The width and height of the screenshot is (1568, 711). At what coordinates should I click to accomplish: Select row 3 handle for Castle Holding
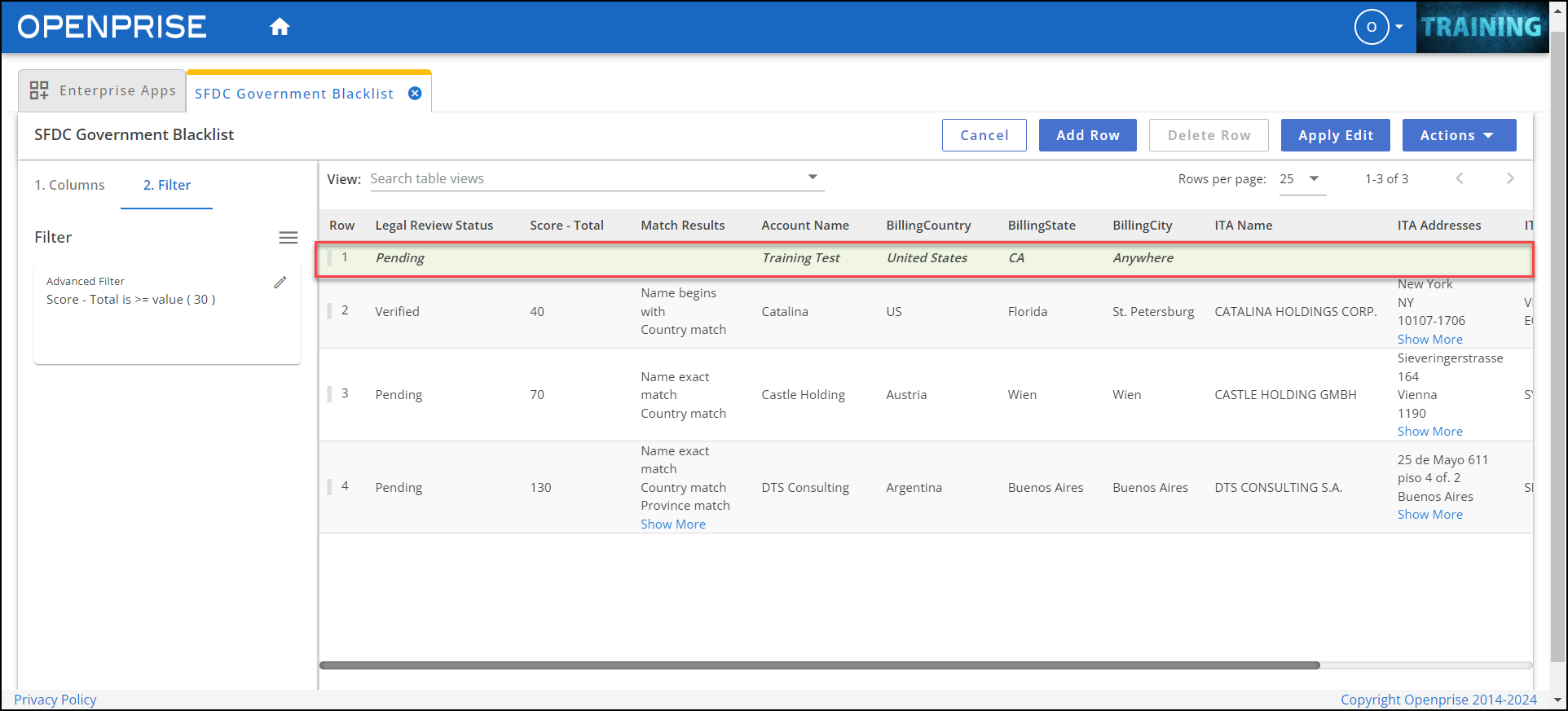[x=330, y=394]
